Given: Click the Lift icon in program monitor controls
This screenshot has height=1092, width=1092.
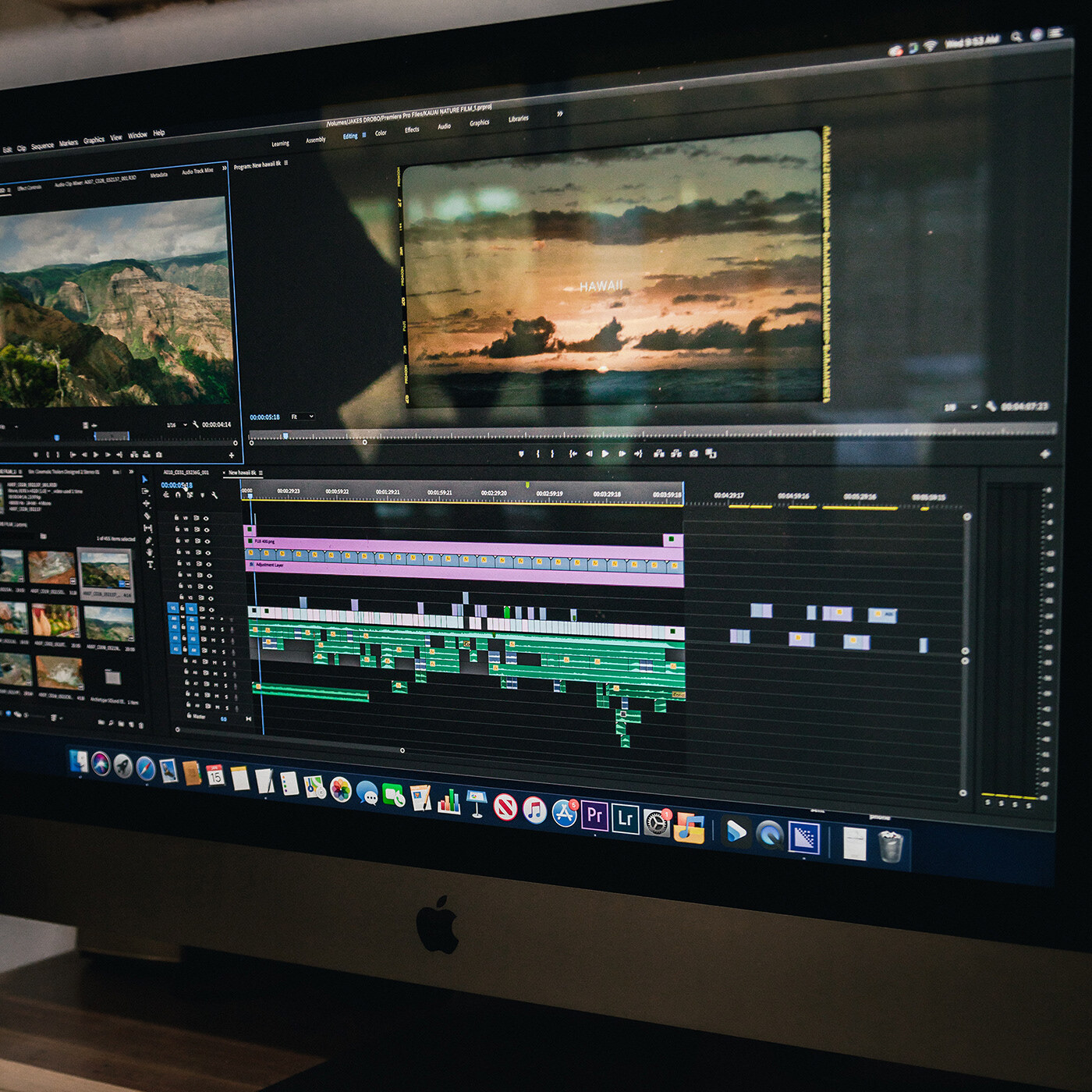Looking at the screenshot, I should pyautogui.click(x=660, y=454).
